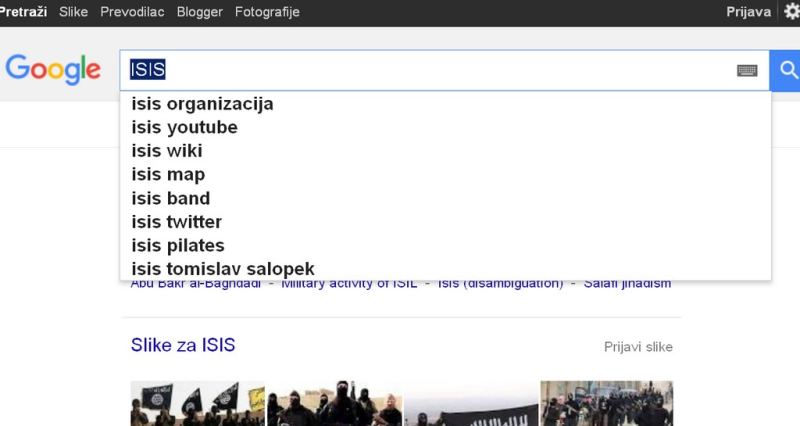Viewport: 800px width, 426px height.
Task: Open the settings gear icon
Action: (x=792, y=11)
